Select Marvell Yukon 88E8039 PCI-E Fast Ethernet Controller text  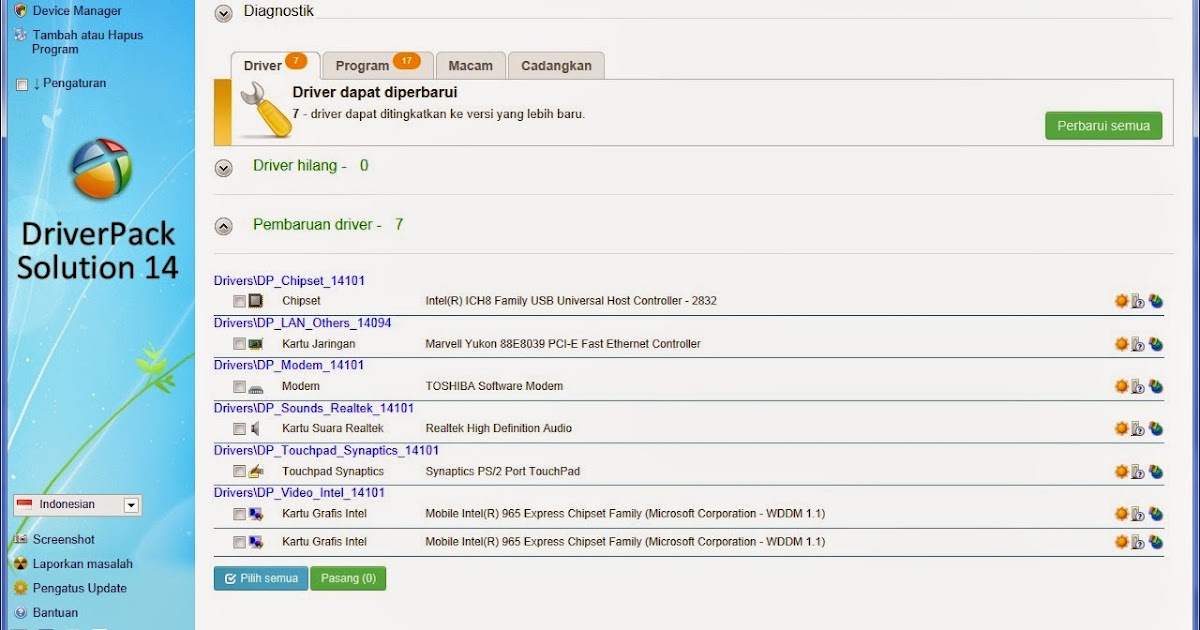click(563, 344)
